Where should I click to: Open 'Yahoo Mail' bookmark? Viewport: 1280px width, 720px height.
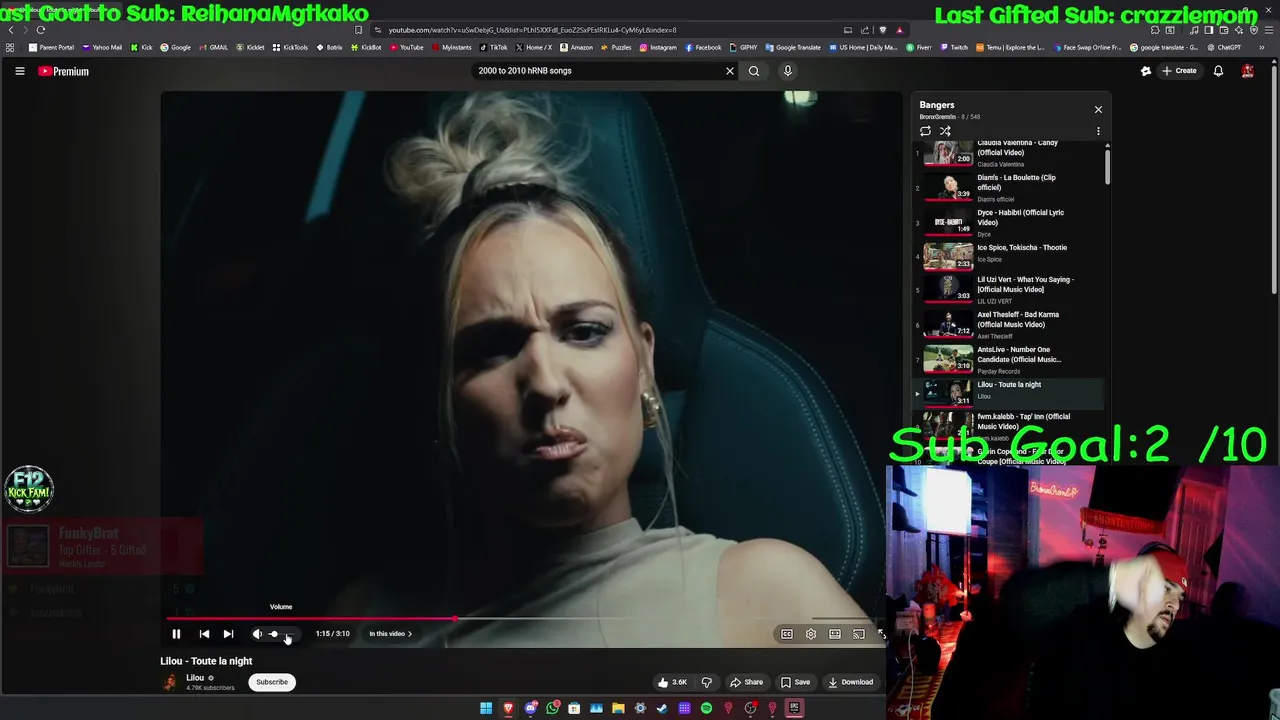coord(102,47)
